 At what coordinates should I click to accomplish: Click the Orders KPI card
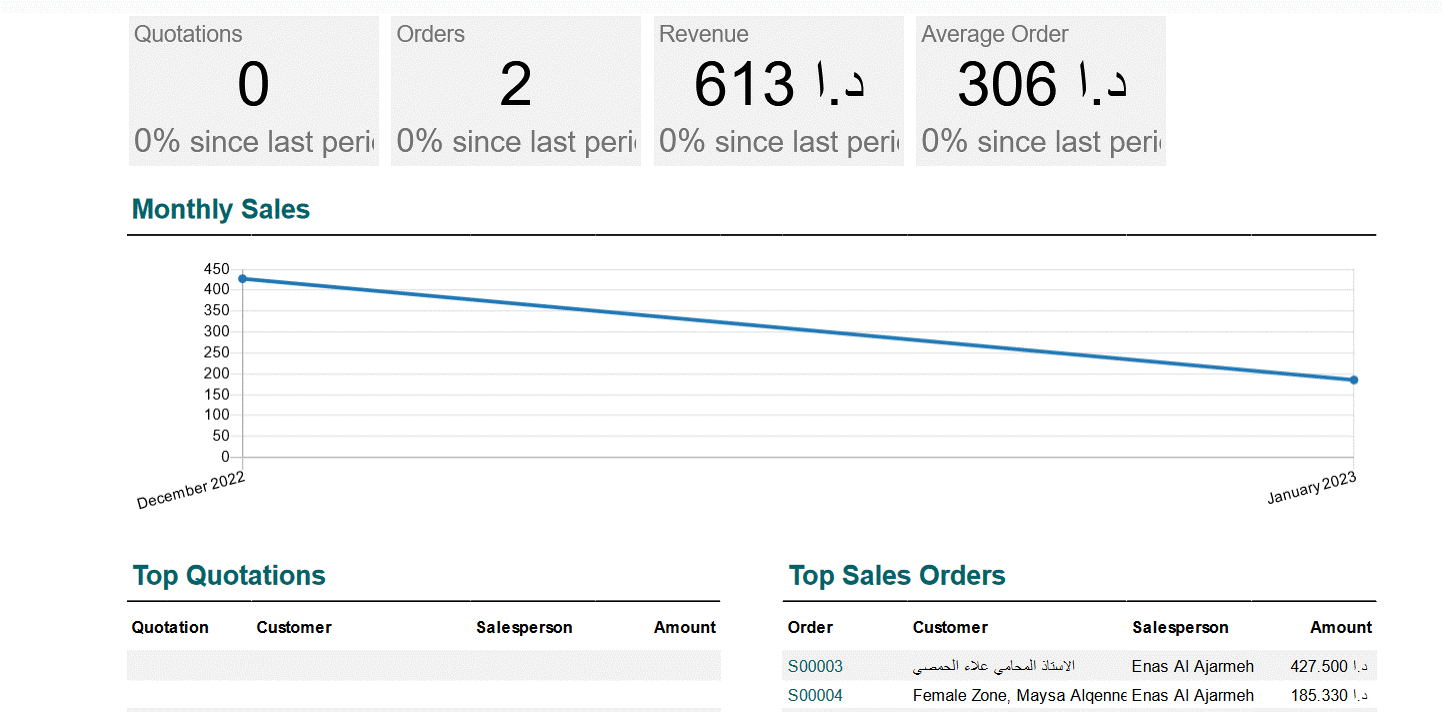(x=515, y=91)
